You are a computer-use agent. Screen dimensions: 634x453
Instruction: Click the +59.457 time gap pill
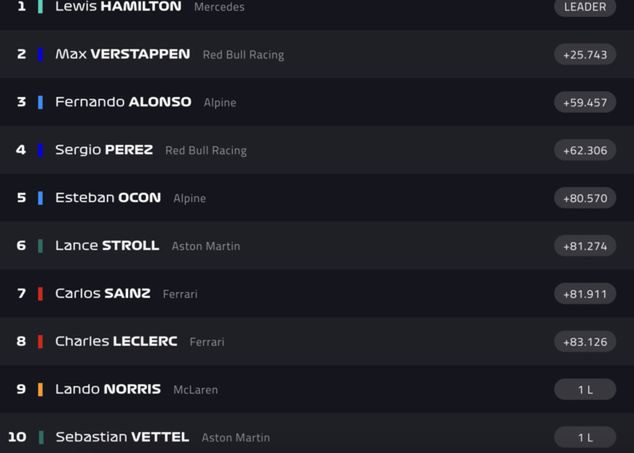(x=585, y=102)
